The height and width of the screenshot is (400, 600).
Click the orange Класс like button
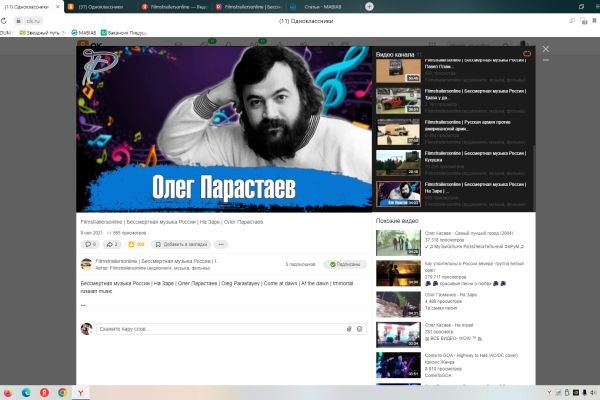point(136,244)
